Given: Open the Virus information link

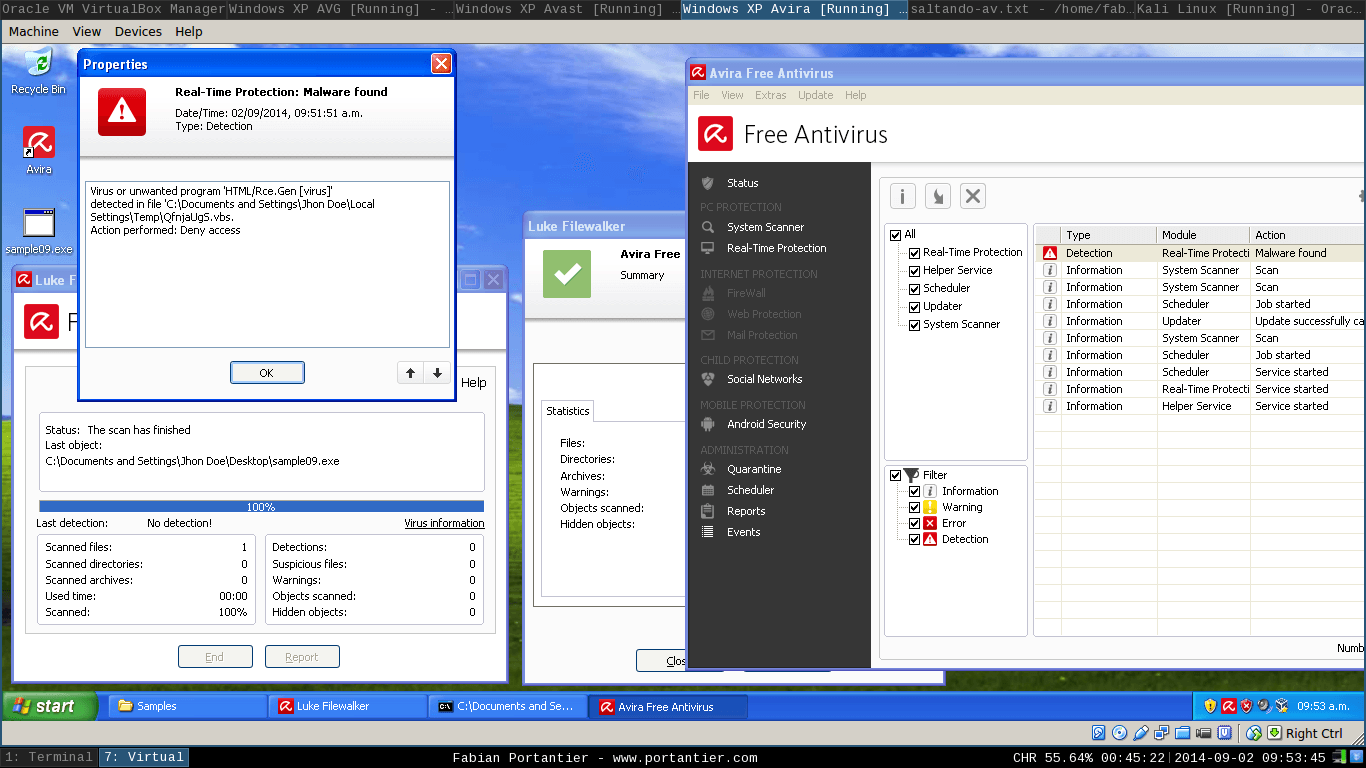Looking at the screenshot, I should pos(444,523).
